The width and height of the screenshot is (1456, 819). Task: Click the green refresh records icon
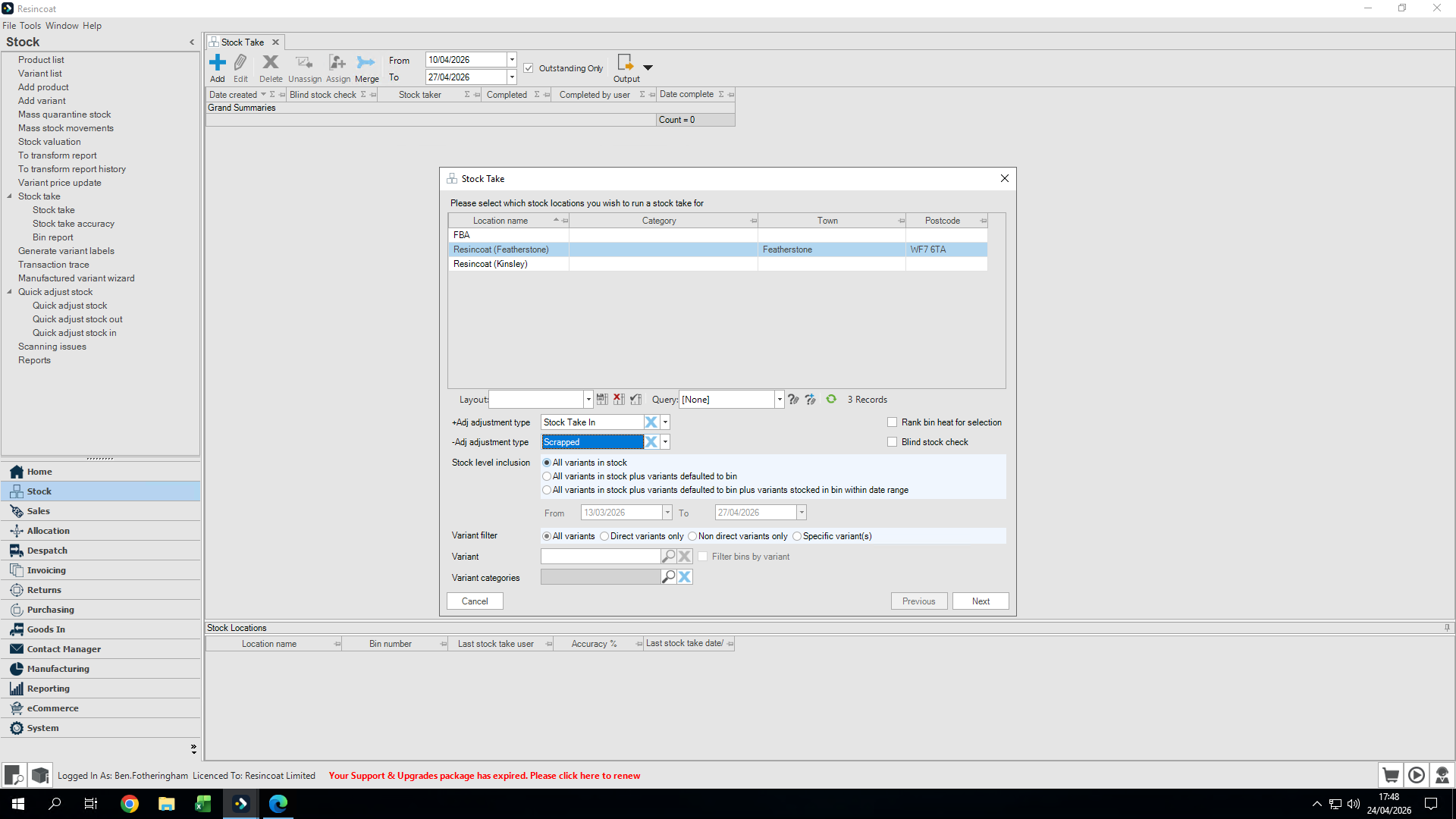tap(831, 400)
